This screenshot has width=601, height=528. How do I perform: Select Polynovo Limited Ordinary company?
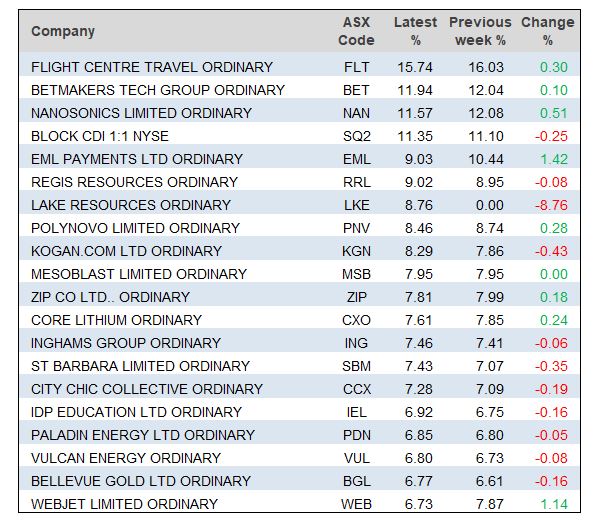[135, 228]
